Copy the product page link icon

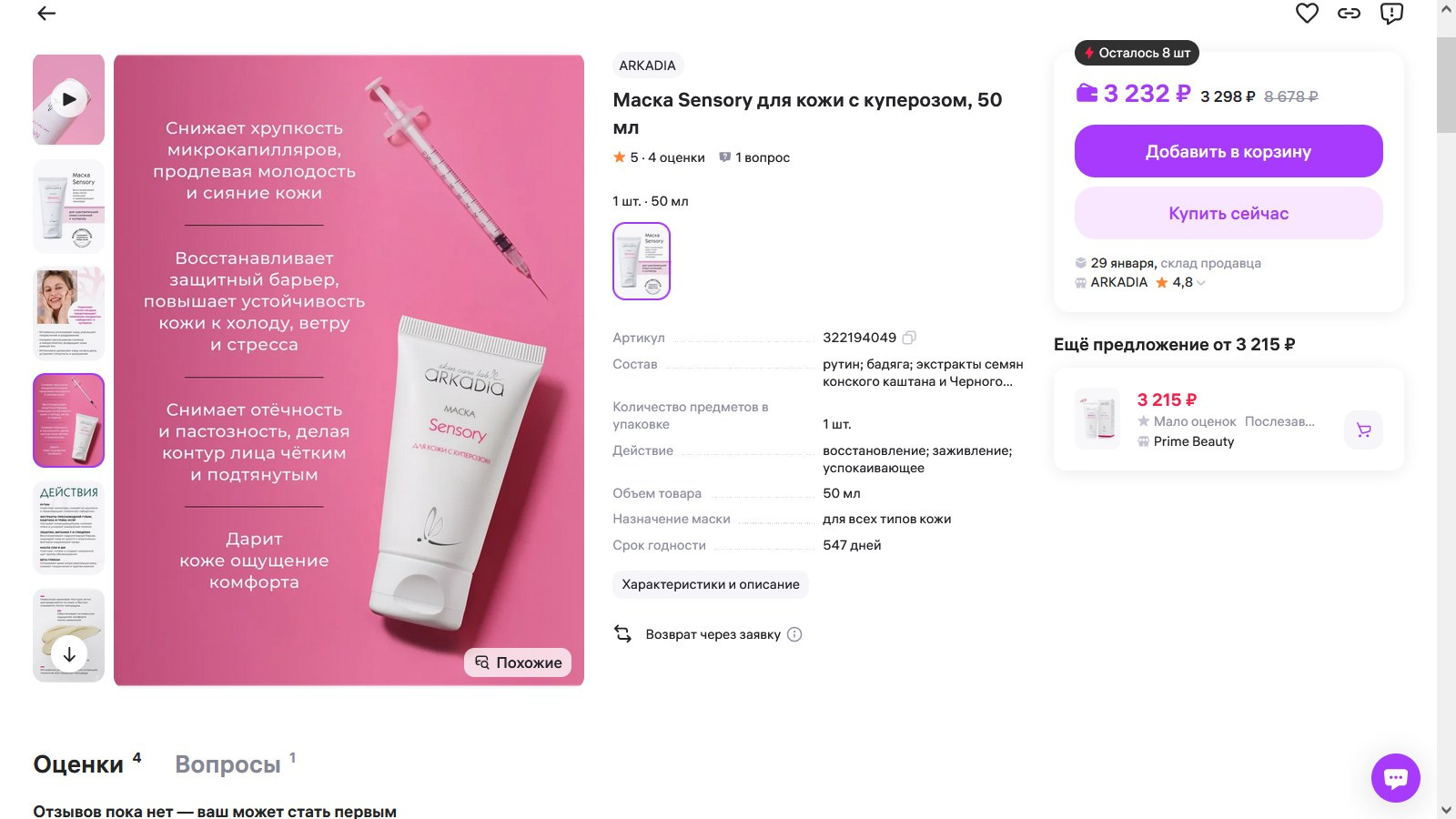1350,13
